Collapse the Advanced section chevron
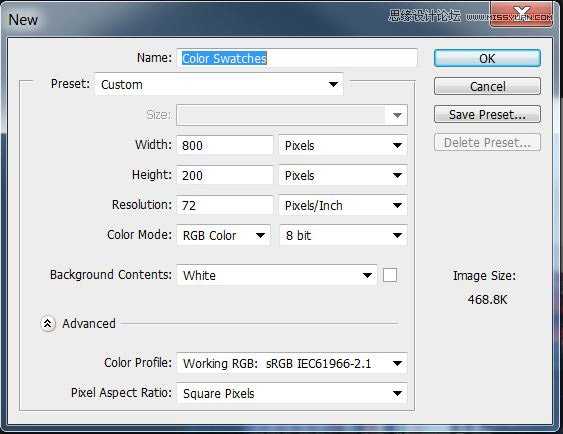 [47, 323]
